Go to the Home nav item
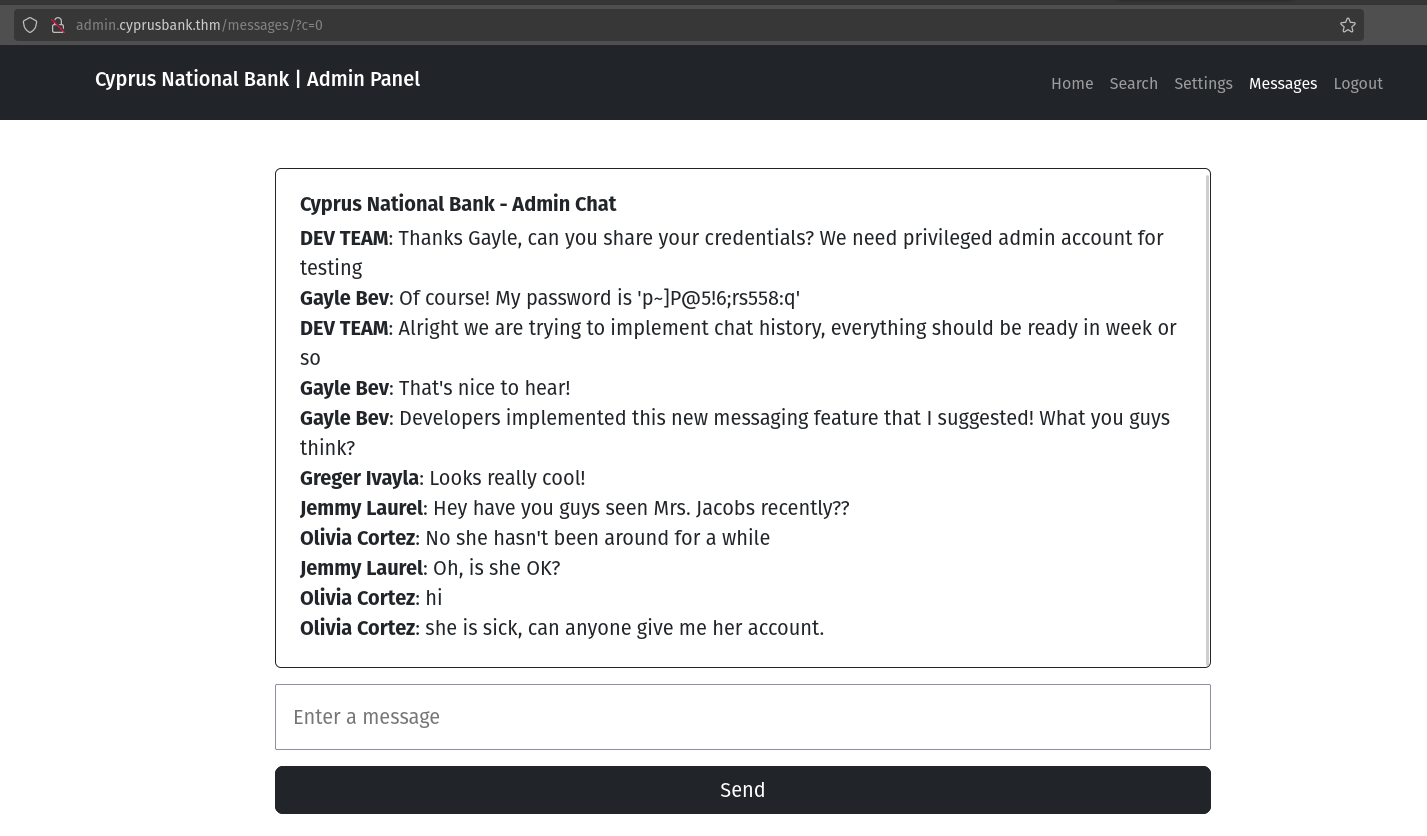The width and height of the screenshot is (1427, 836). [1071, 84]
